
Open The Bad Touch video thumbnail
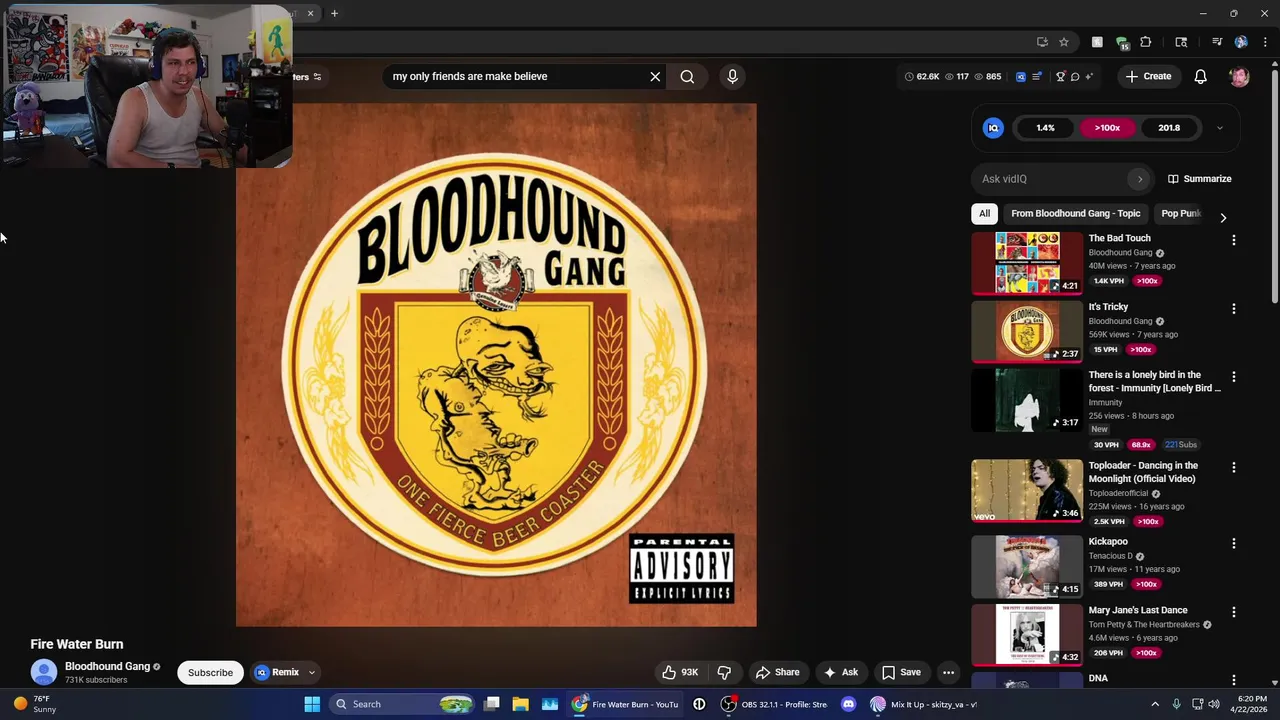tap(1027, 264)
